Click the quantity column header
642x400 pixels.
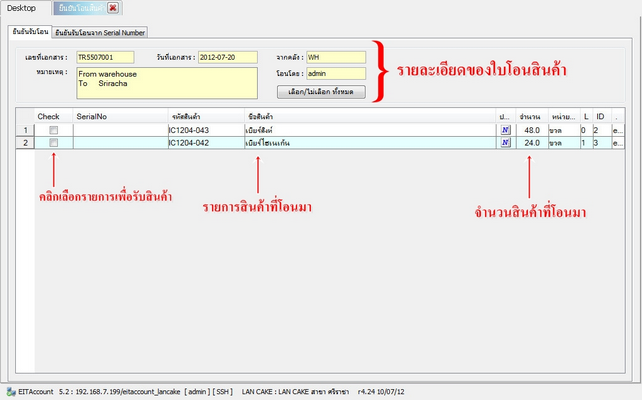click(x=532, y=117)
